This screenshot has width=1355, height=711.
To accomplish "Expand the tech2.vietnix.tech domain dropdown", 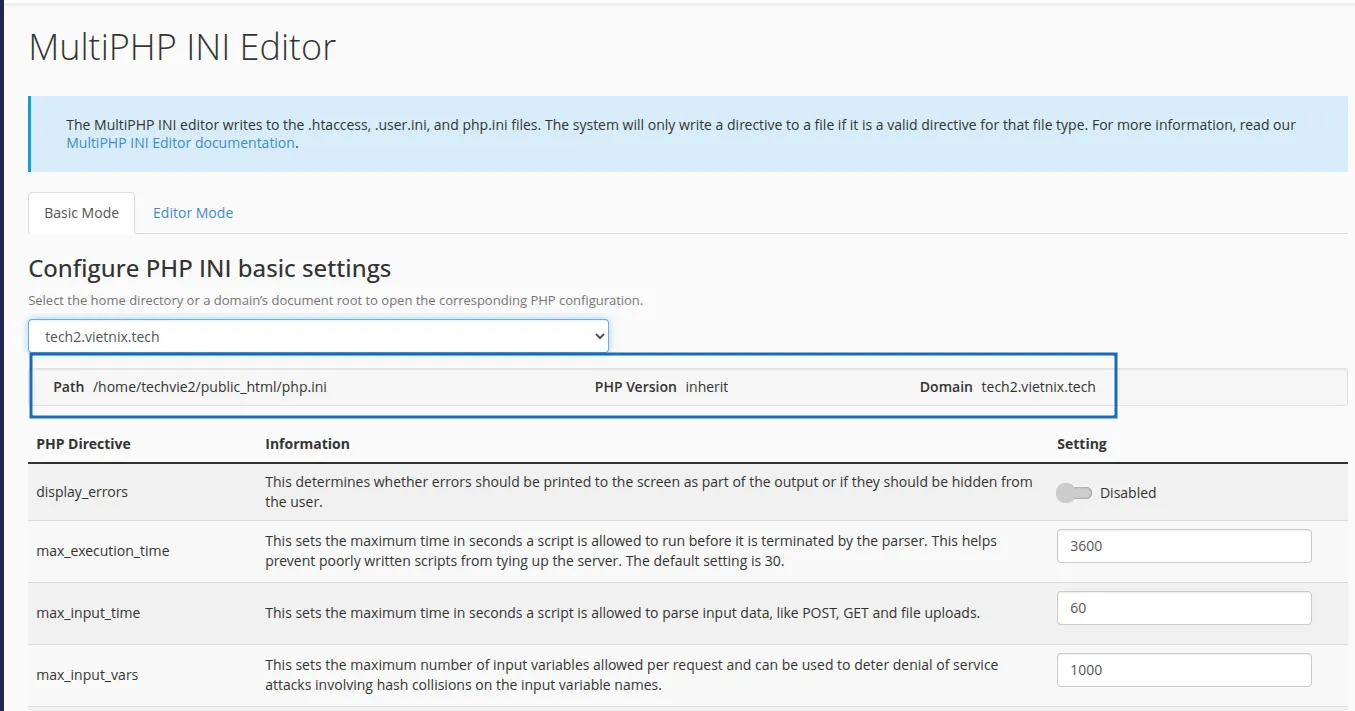I will tap(318, 337).
